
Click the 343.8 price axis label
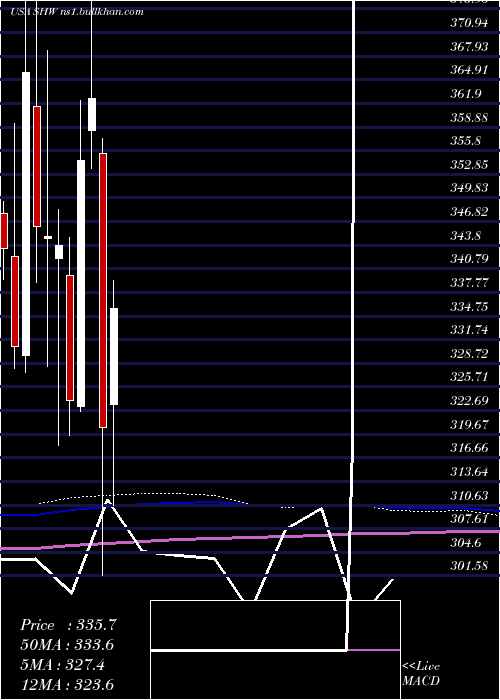466,235
